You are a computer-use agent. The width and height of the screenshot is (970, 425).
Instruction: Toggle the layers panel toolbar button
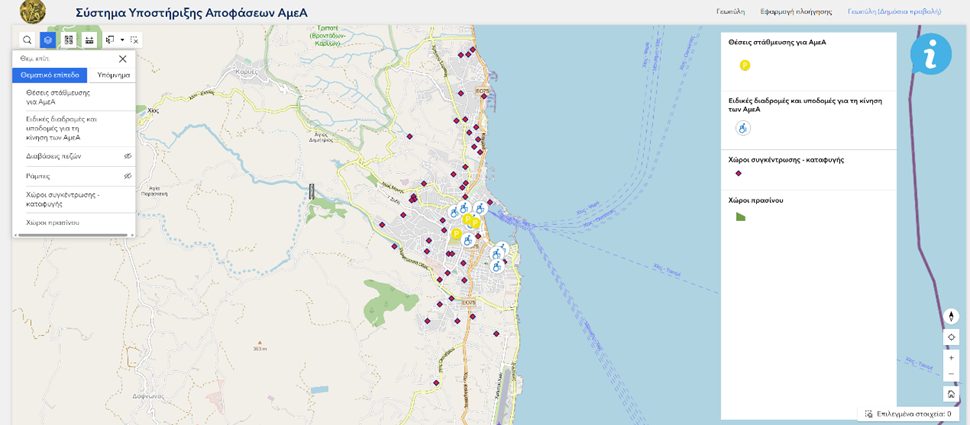pos(48,40)
